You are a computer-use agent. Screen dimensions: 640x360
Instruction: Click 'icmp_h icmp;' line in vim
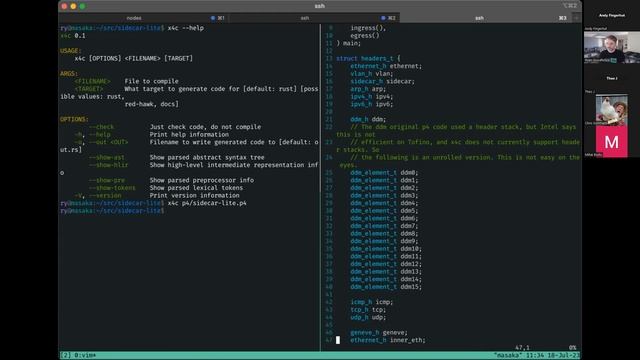pos(371,302)
